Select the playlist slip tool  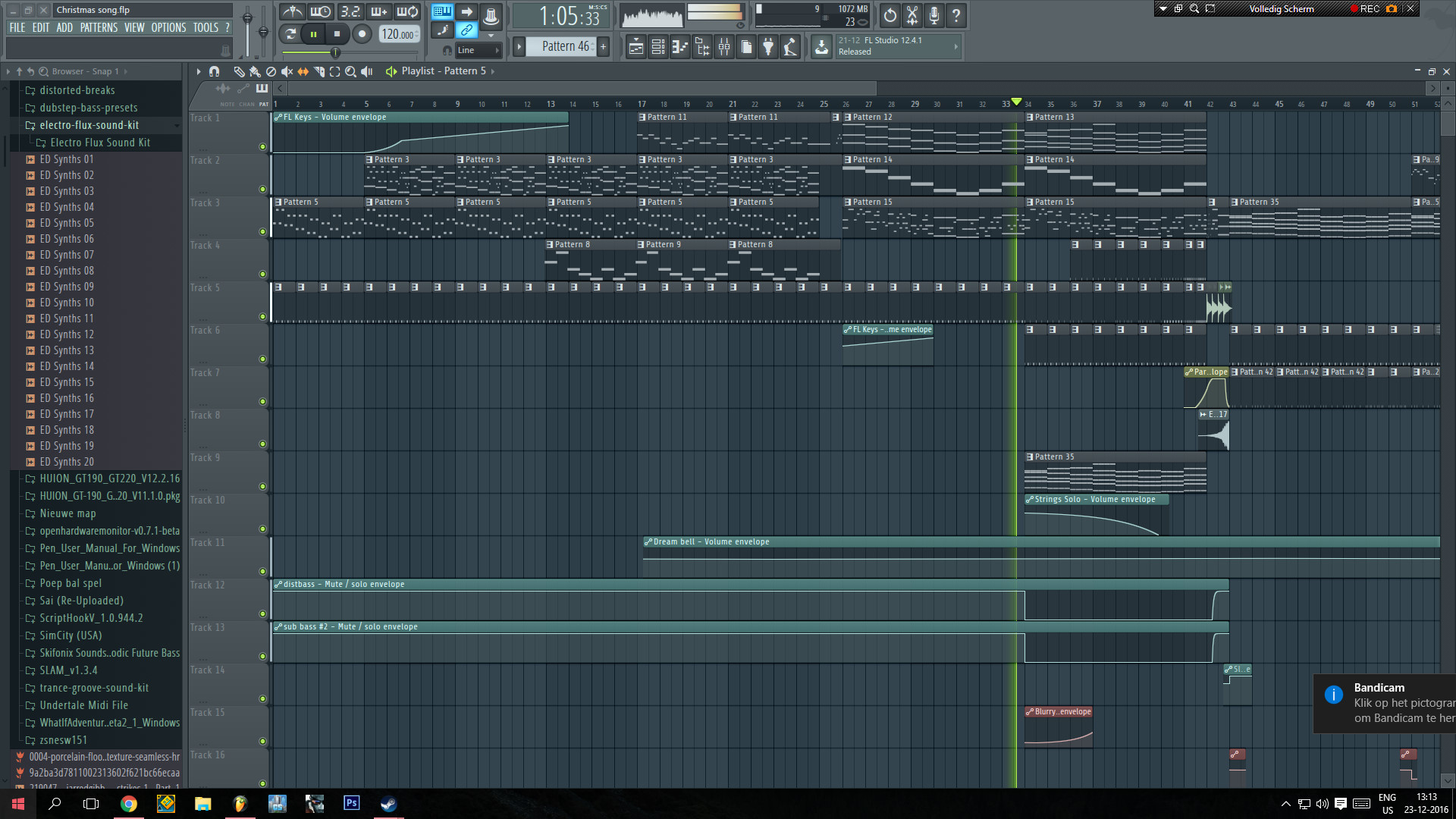tap(303, 71)
